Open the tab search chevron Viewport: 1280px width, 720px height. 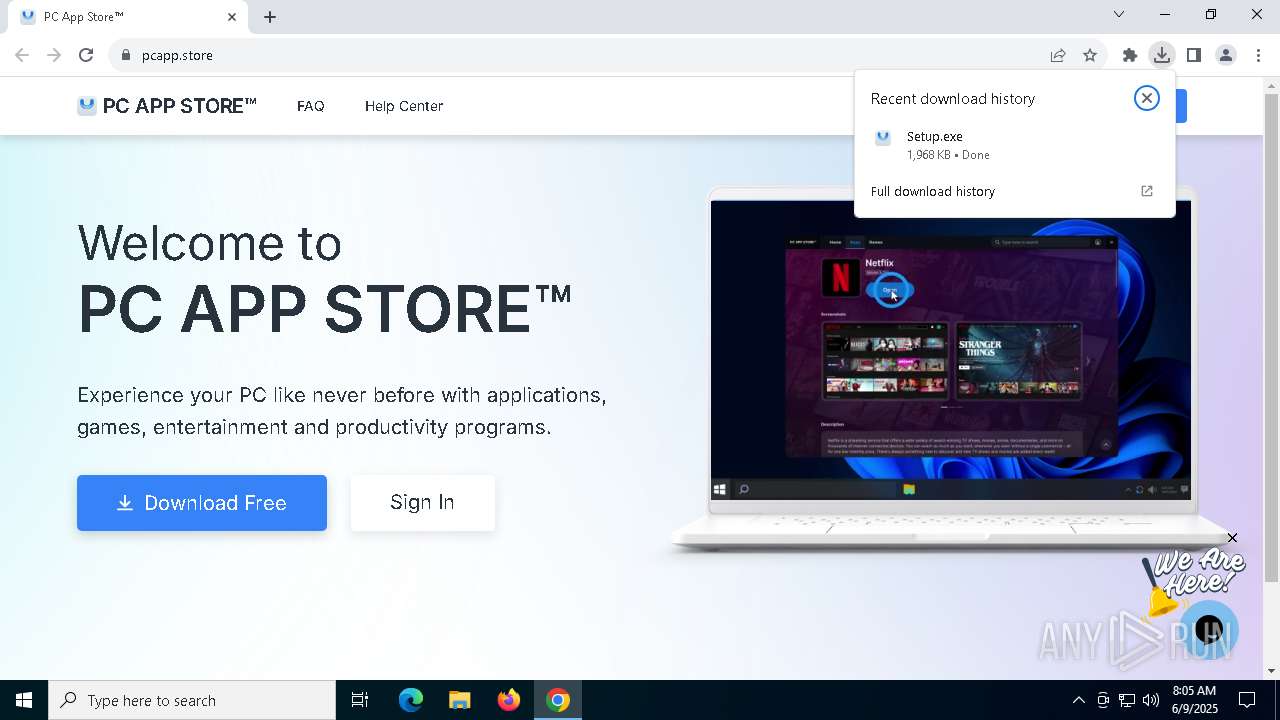[x=1119, y=14]
